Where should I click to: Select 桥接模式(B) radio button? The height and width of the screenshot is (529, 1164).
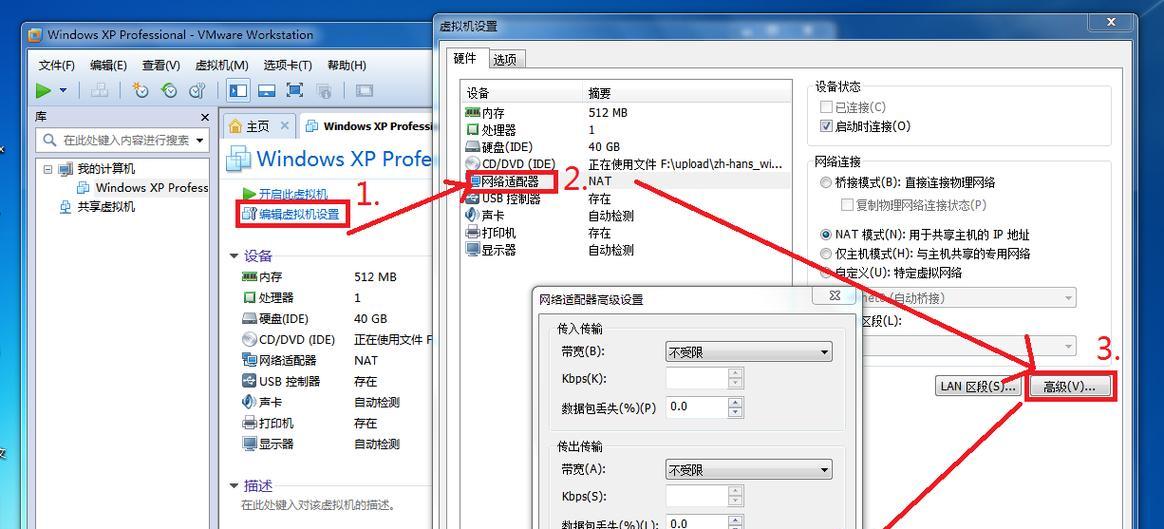tap(825, 183)
